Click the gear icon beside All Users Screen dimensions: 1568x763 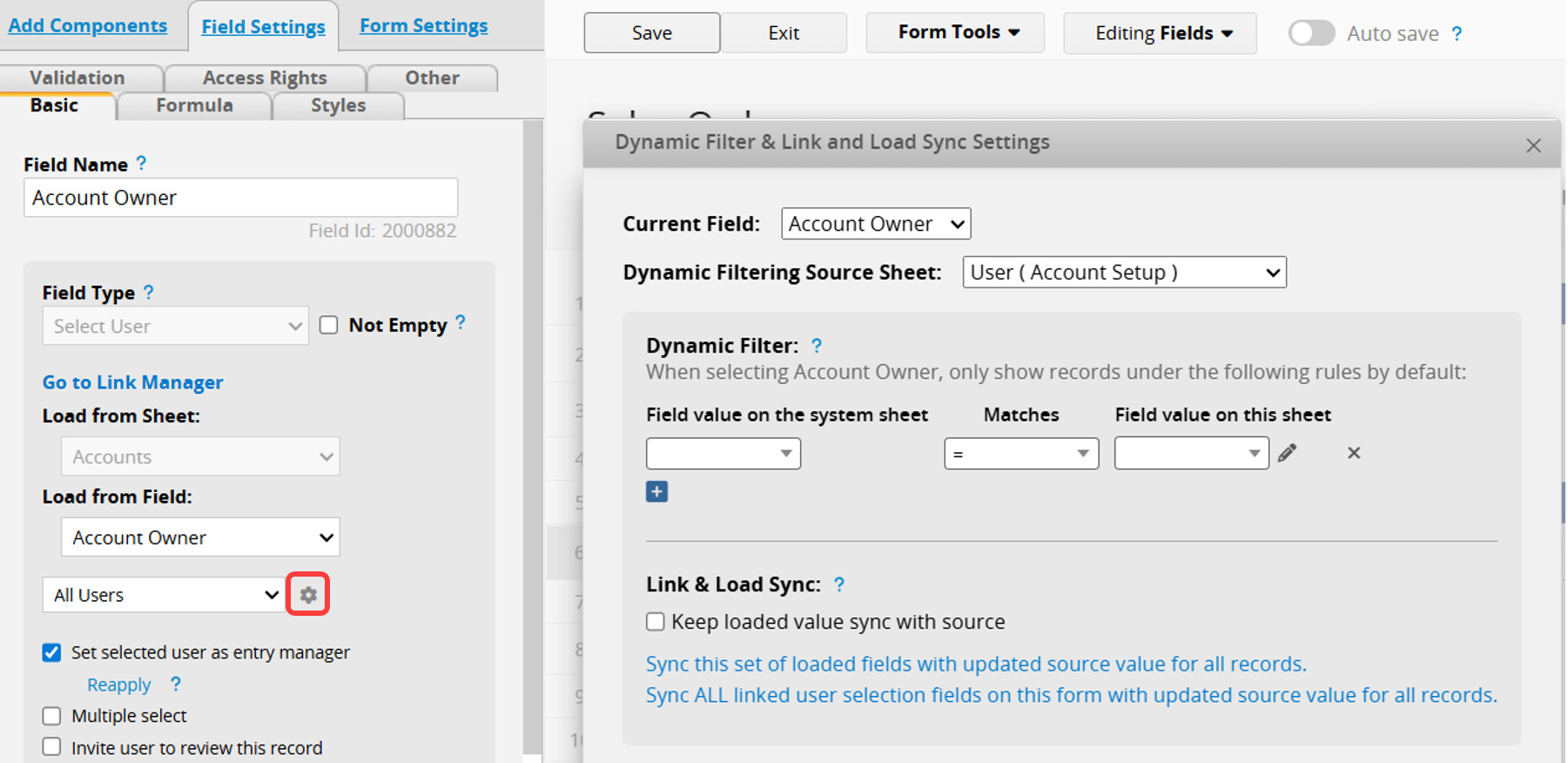pos(308,595)
